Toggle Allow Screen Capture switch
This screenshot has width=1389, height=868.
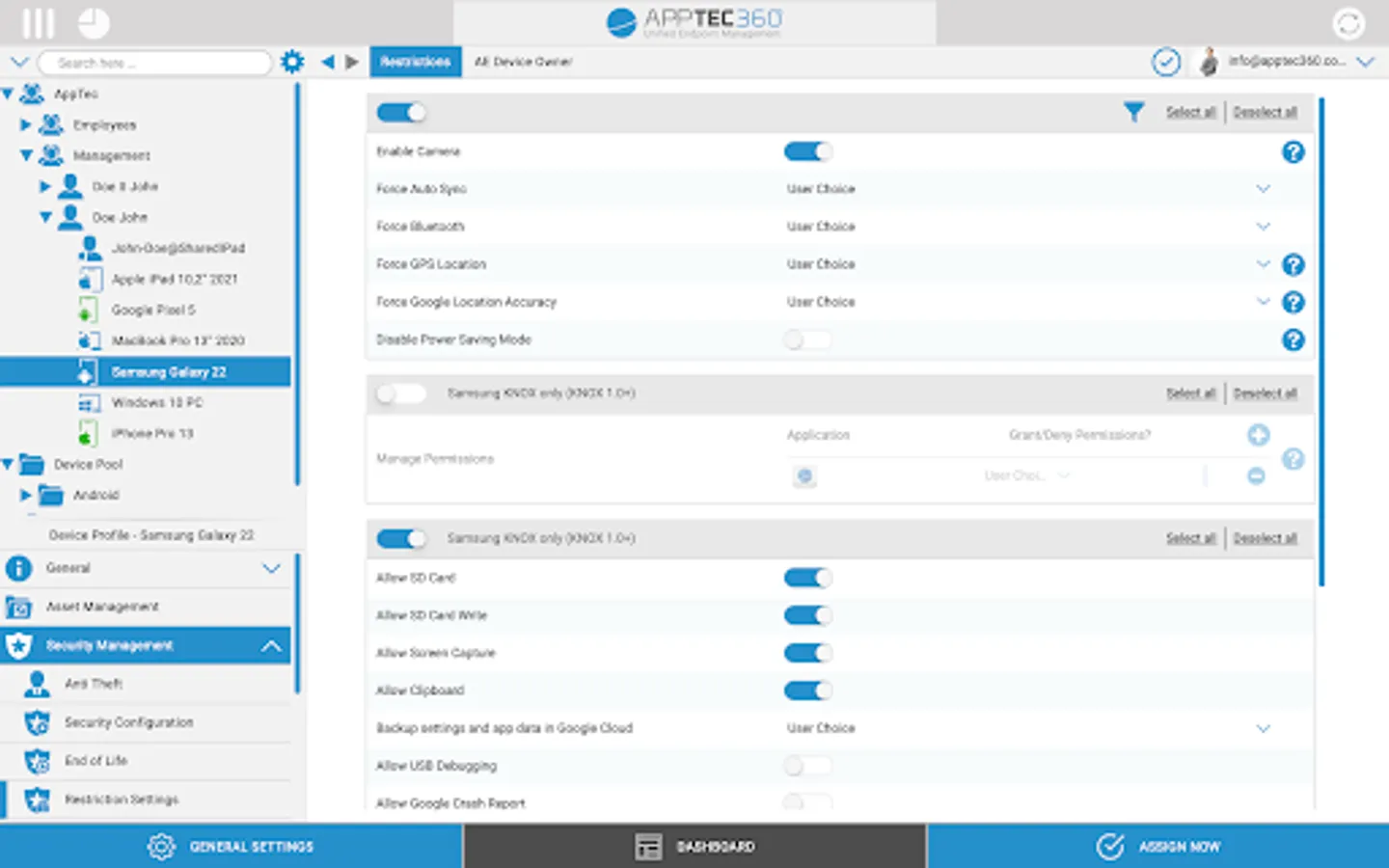click(x=808, y=653)
